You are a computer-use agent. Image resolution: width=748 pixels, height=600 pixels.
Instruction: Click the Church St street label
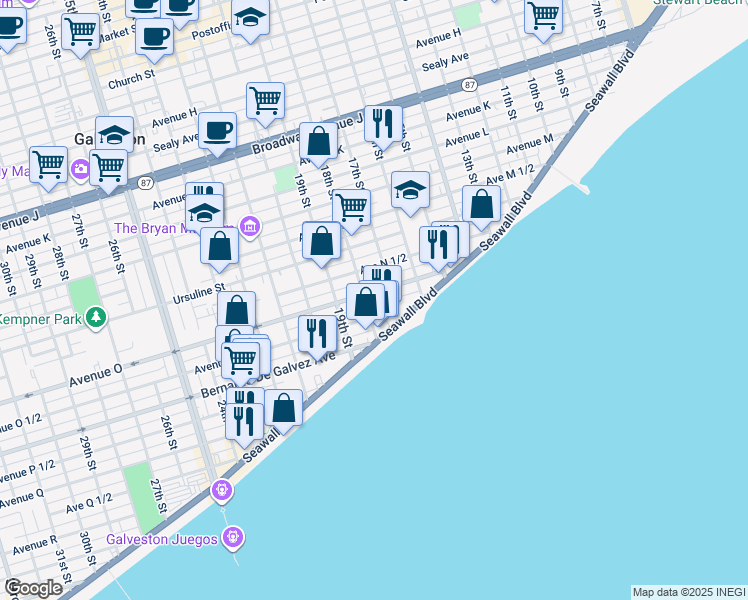(x=132, y=79)
